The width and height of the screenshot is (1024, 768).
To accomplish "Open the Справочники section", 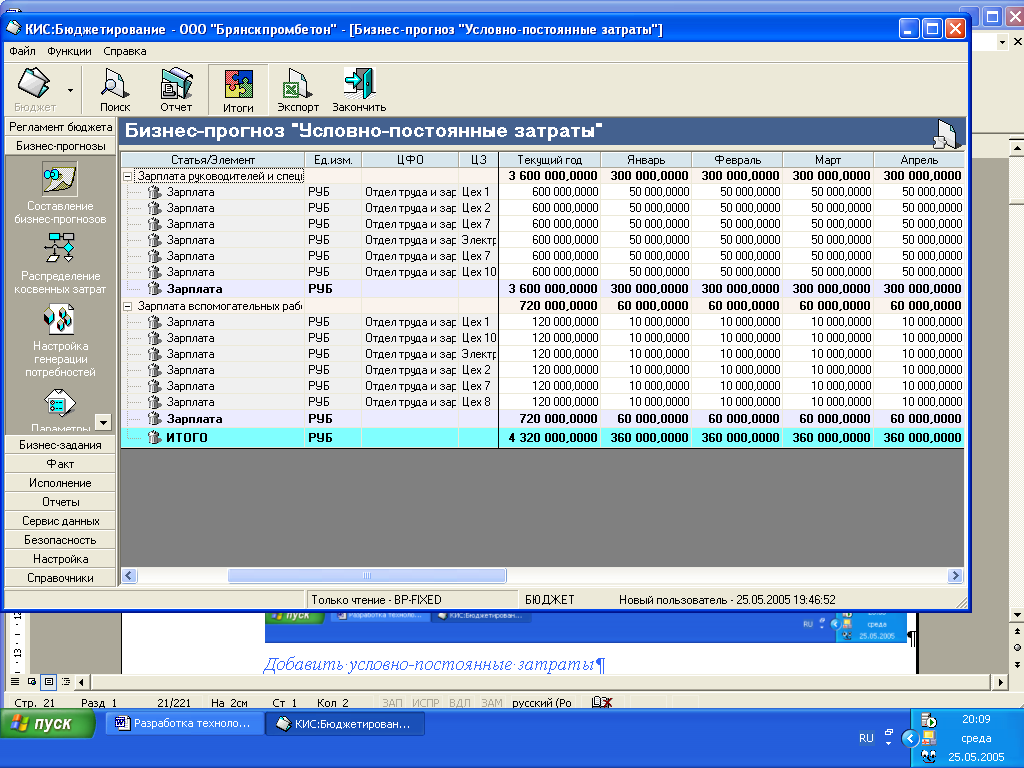I will point(60,578).
